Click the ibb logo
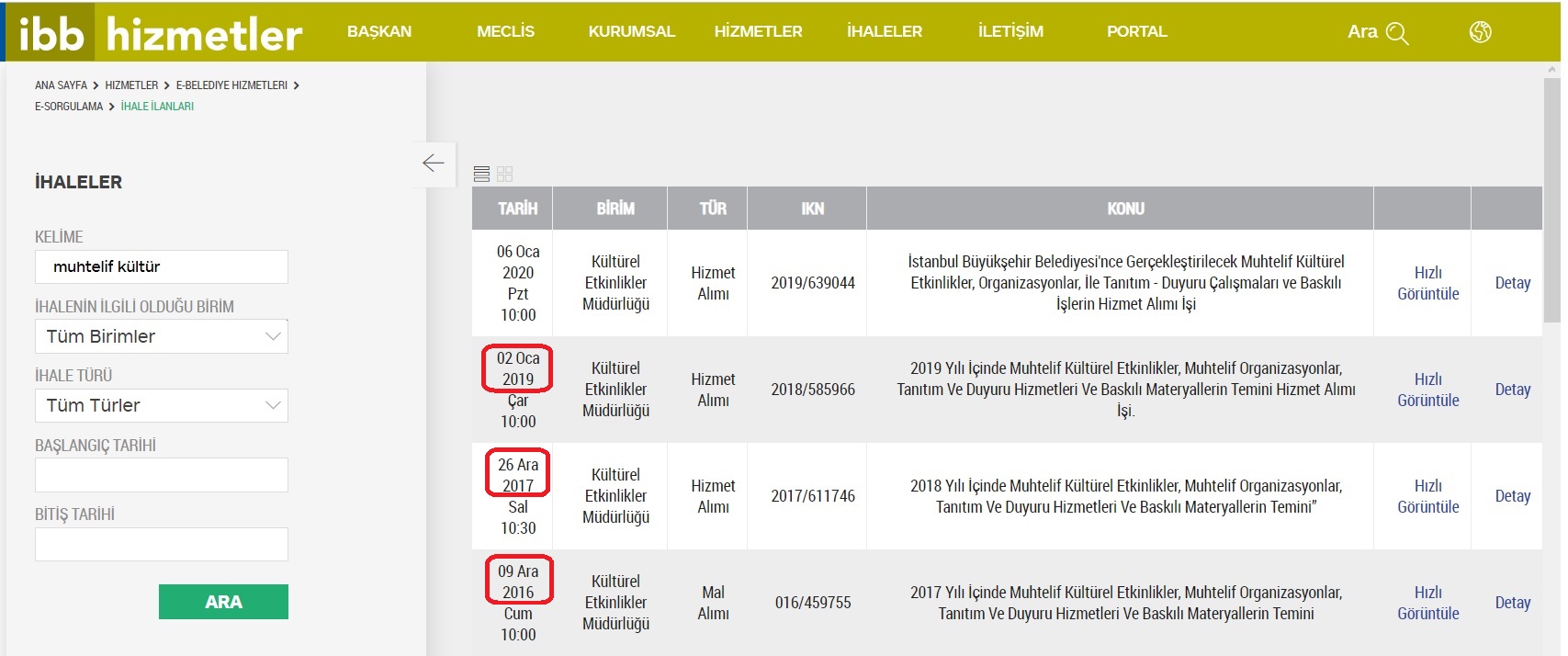Image resolution: width=1568 pixels, height=656 pixels. click(x=51, y=33)
